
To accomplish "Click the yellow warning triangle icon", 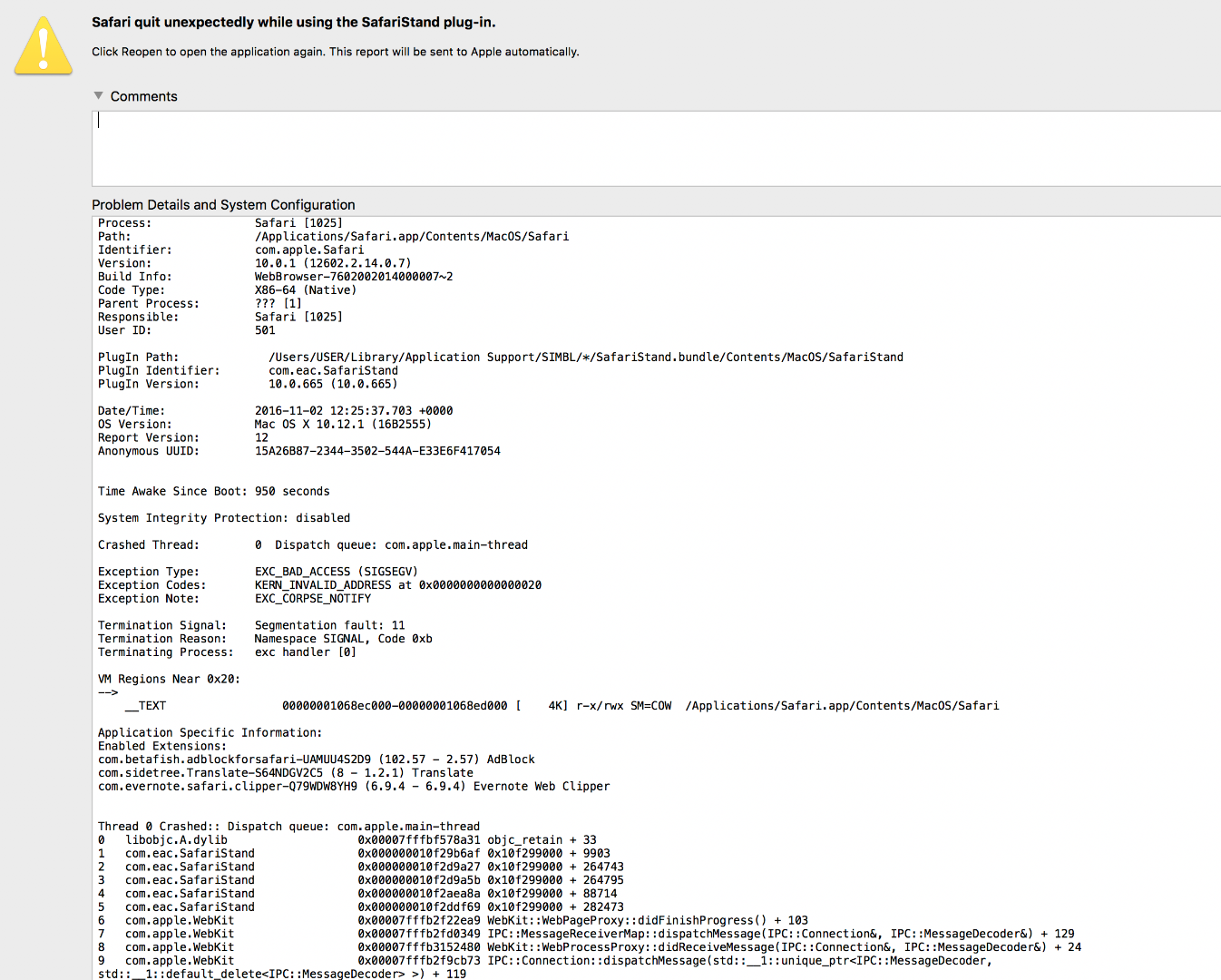I will [43, 45].
